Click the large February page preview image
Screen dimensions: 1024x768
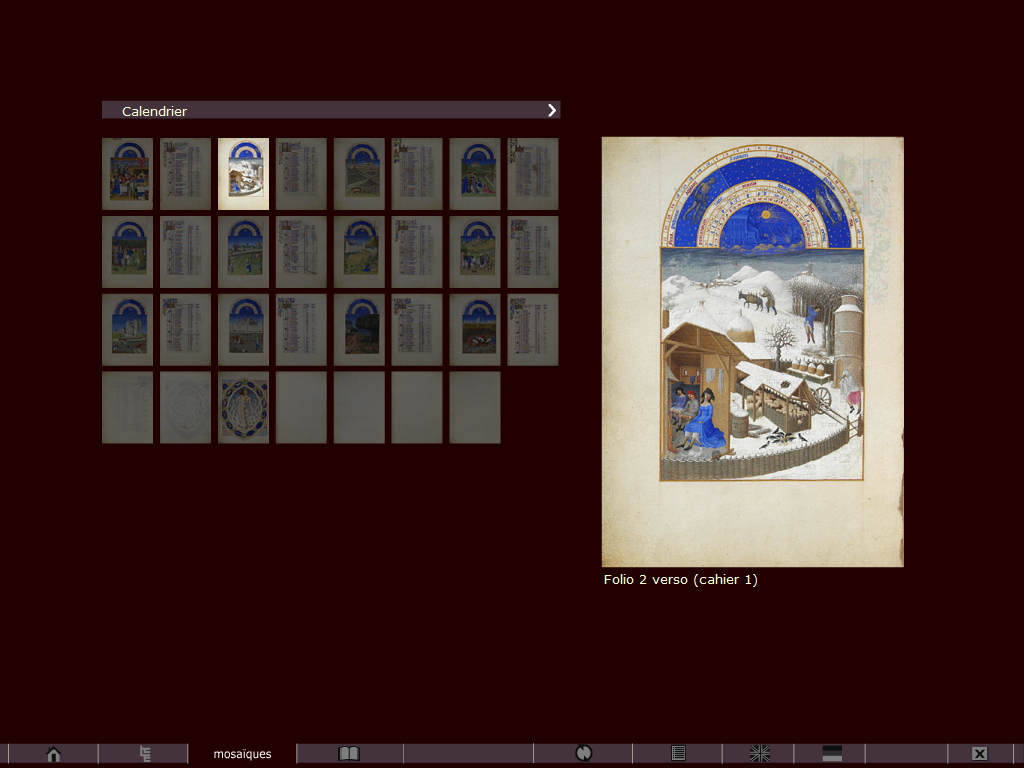[752, 351]
